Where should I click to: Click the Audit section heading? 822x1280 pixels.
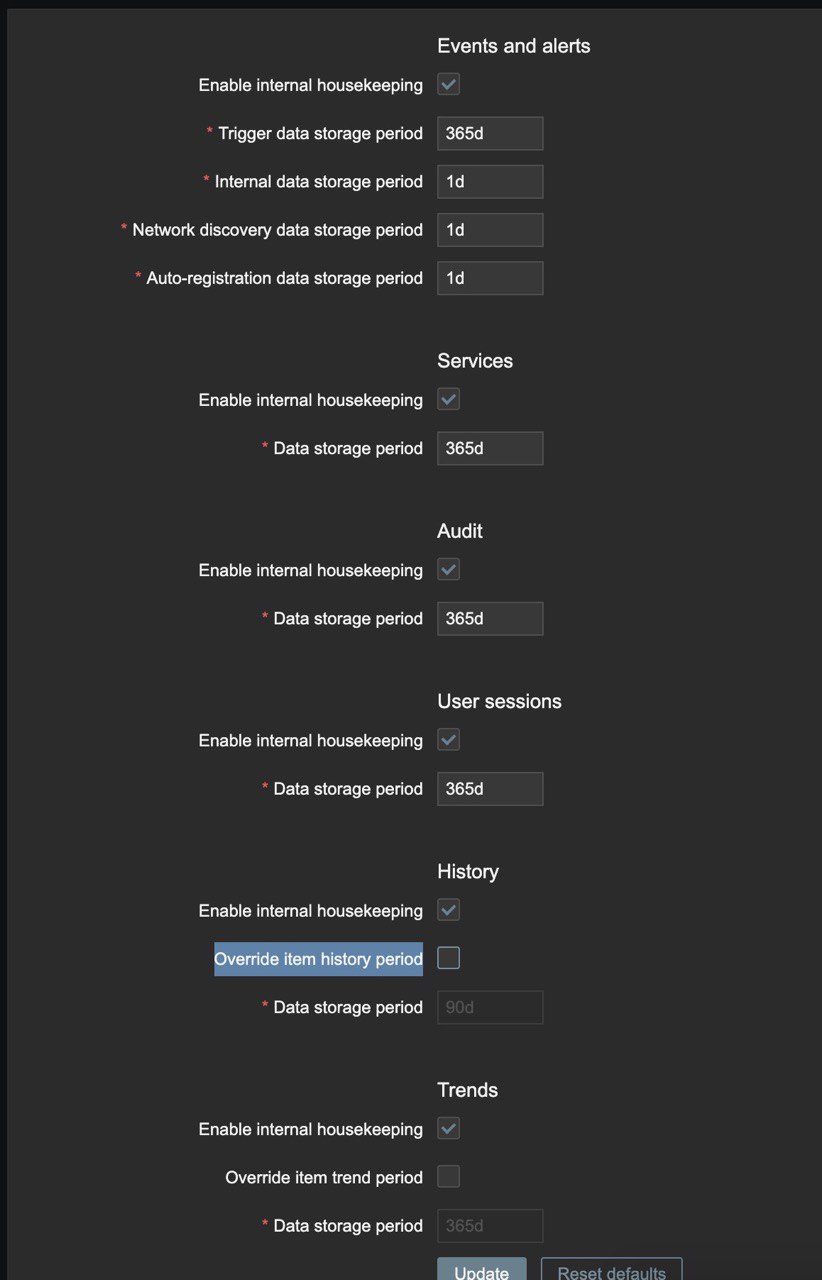pyautogui.click(x=460, y=531)
